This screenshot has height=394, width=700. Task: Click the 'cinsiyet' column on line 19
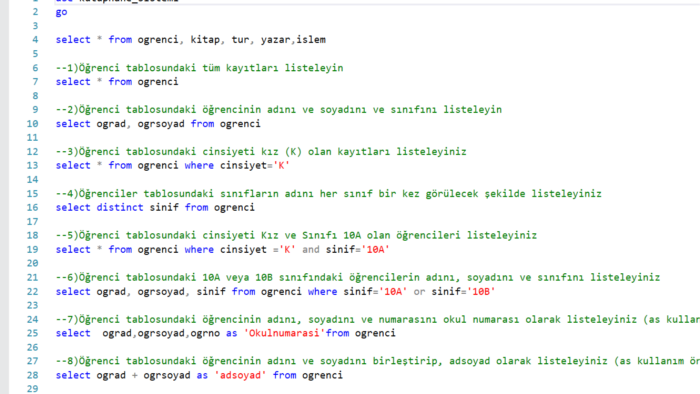pyautogui.click(x=243, y=249)
